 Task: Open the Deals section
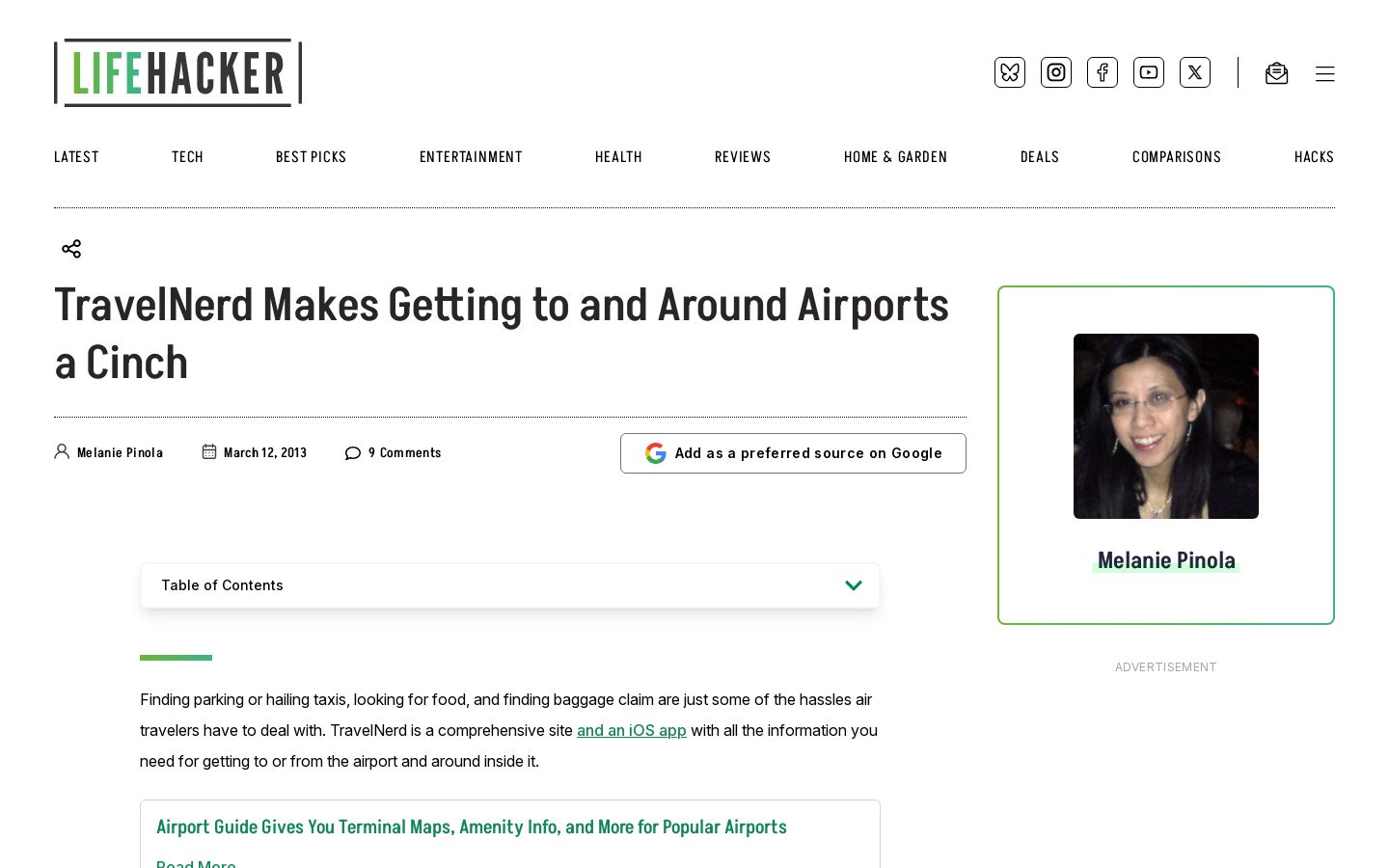[1040, 157]
